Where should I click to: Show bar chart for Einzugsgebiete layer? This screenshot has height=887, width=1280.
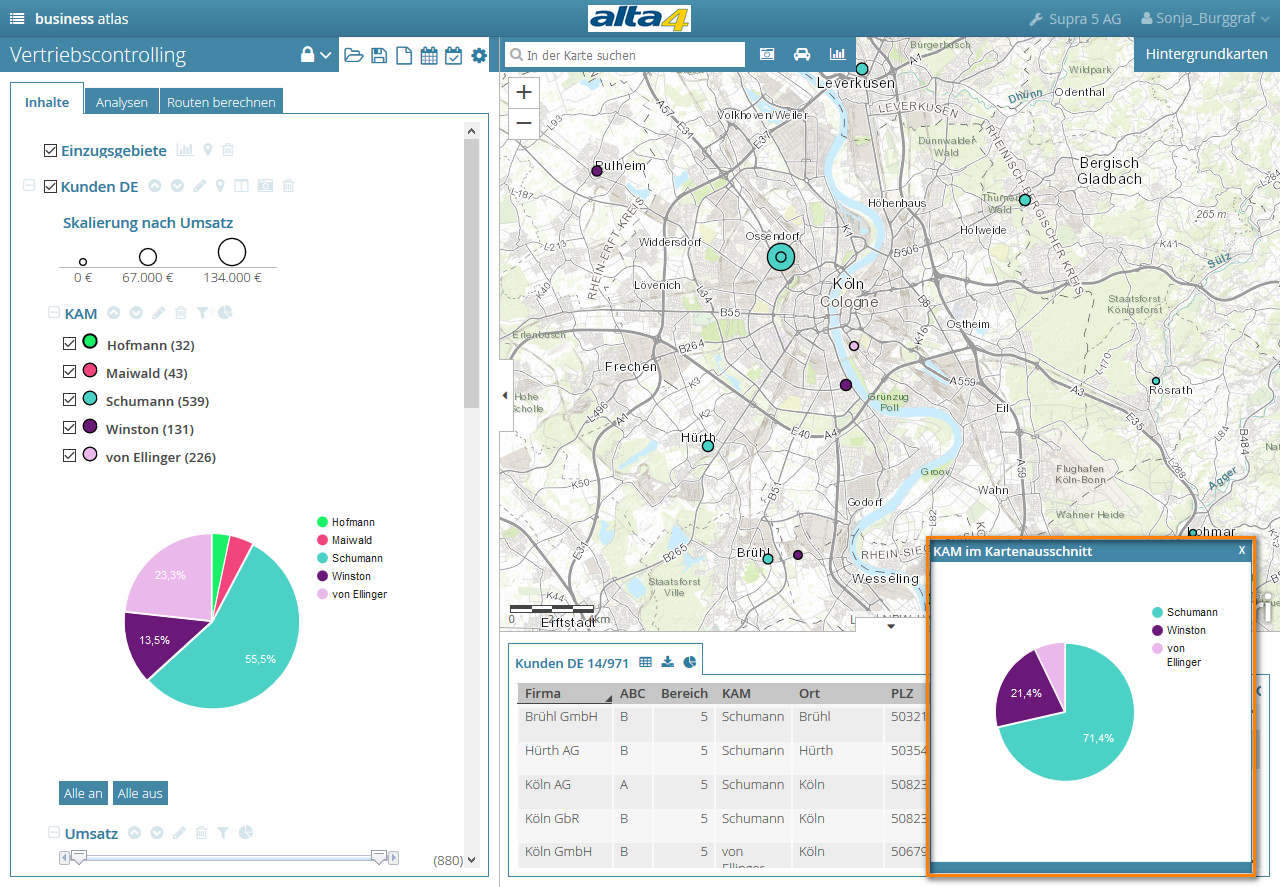coord(185,150)
